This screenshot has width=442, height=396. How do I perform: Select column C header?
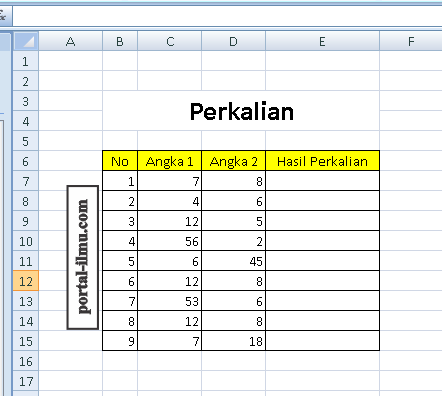pos(170,41)
